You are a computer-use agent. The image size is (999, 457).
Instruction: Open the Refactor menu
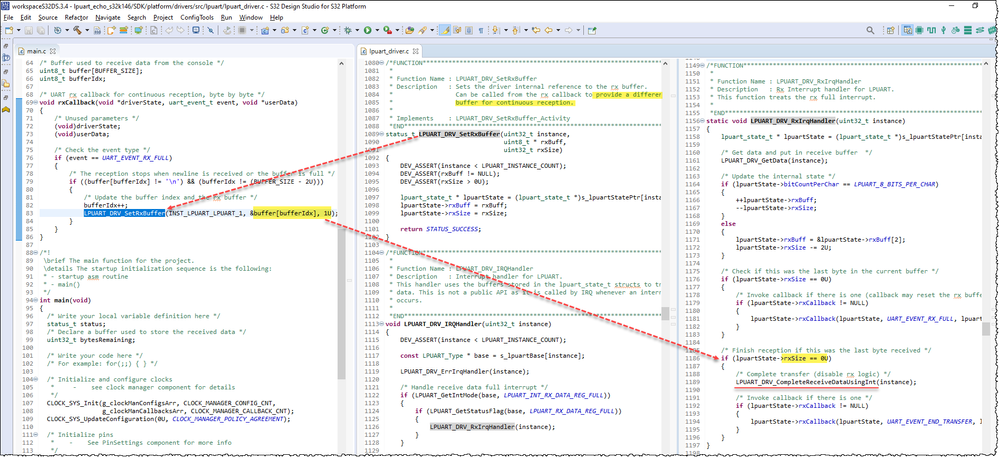[76, 17]
